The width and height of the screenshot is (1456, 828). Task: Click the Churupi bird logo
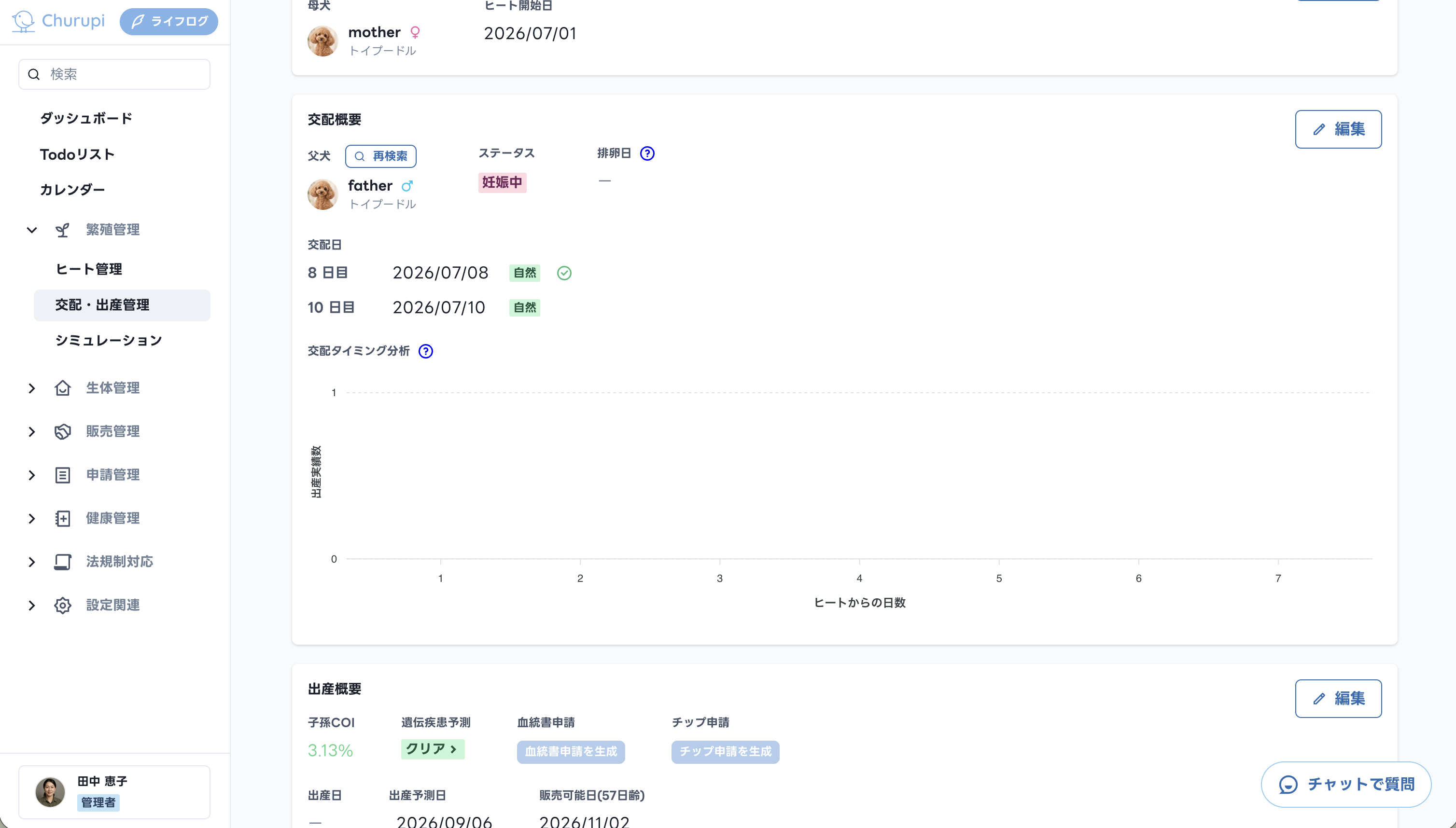pyautogui.click(x=23, y=22)
